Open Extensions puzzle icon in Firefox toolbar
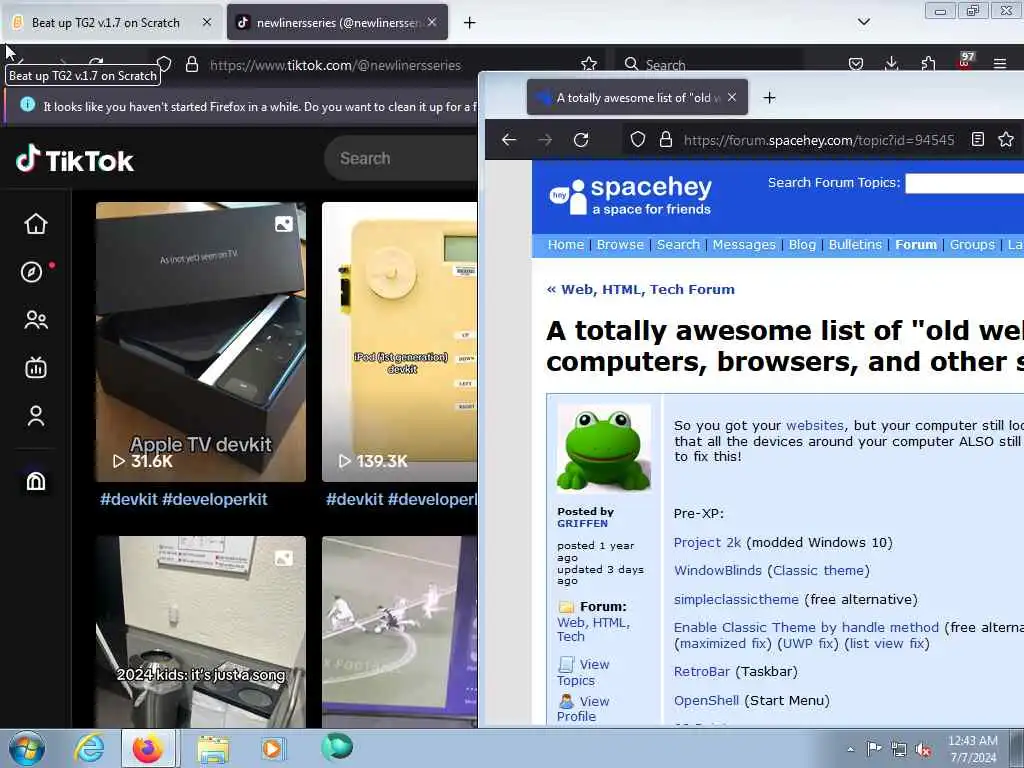Viewport: 1024px width, 768px height. [x=928, y=64]
